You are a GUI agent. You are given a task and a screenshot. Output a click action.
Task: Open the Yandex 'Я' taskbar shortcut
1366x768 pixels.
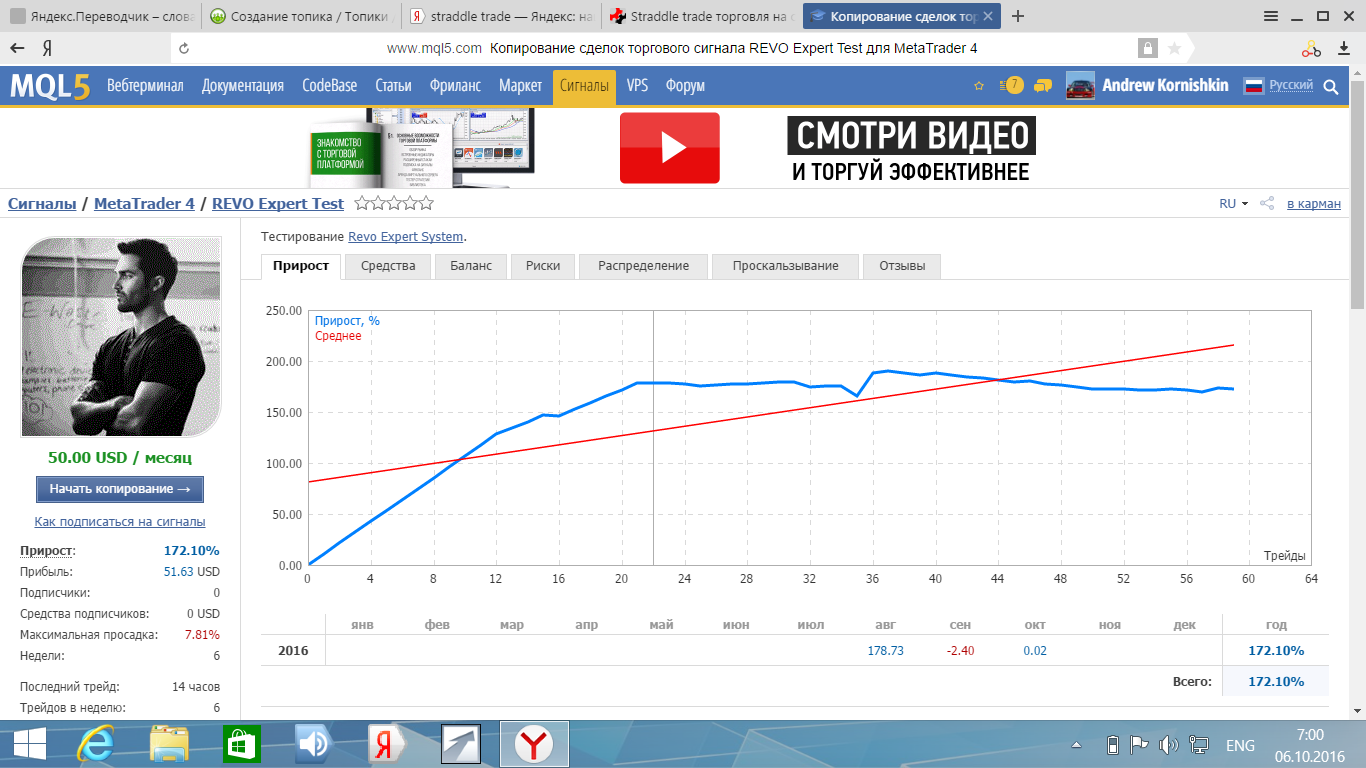click(x=385, y=745)
